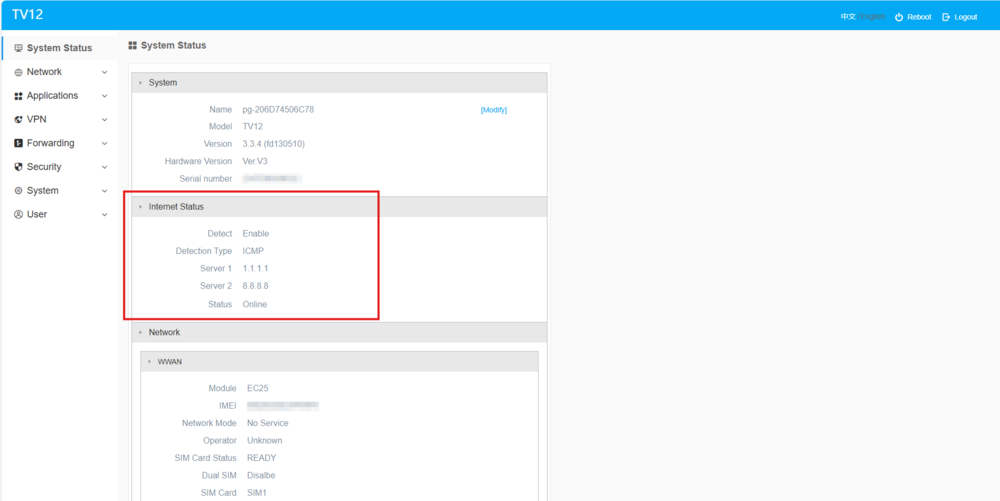Image resolution: width=1000 pixels, height=501 pixels.
Task: Click the Network globe icon in sidebar
Action: click(18, 72)
